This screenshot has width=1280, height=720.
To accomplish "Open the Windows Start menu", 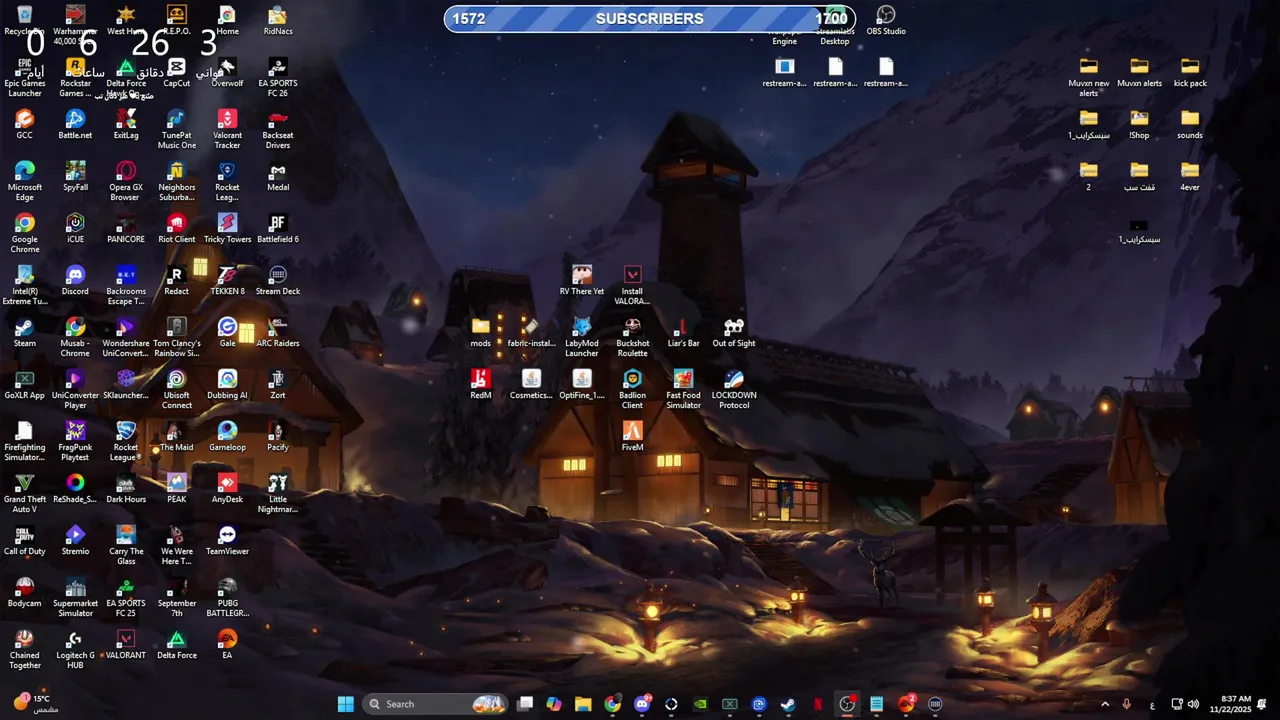I will coord(346,704).
